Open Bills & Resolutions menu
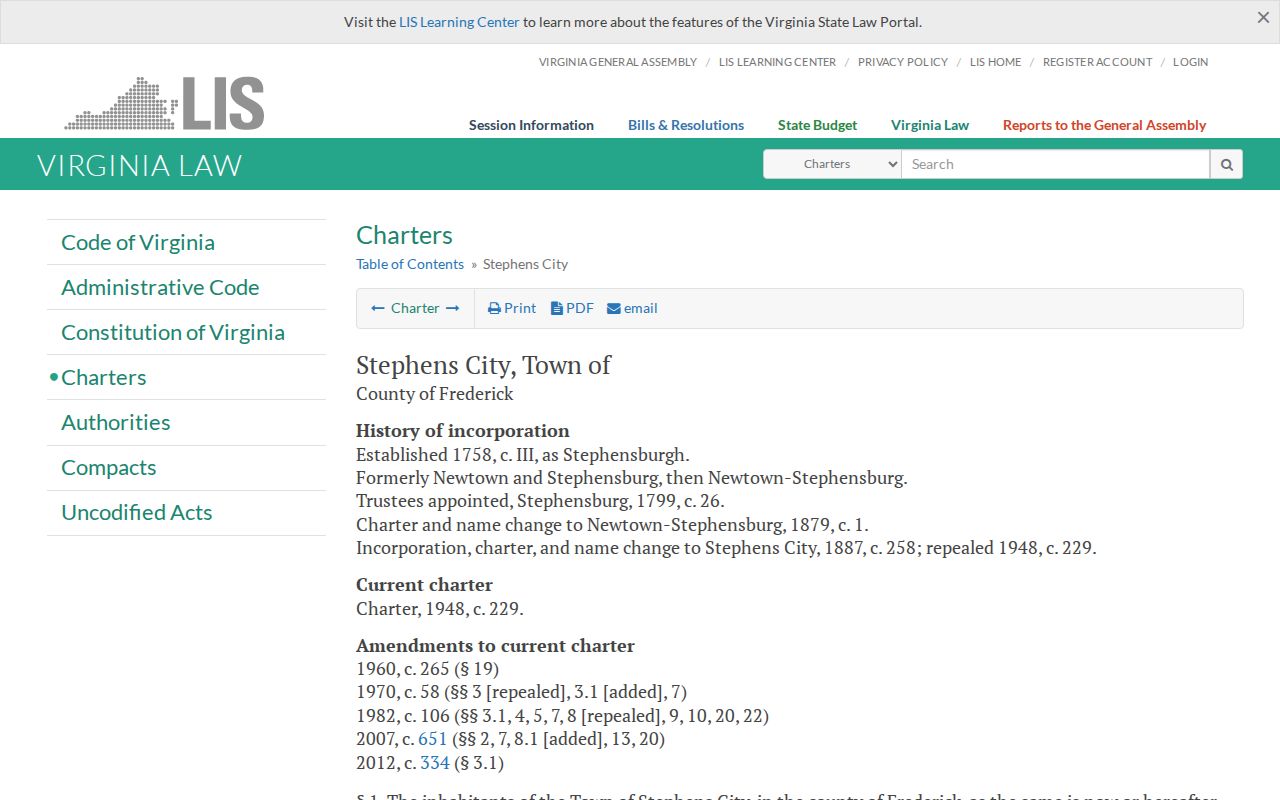The width and height of the screenshot is (1280, 800). [x=686, y=125]
